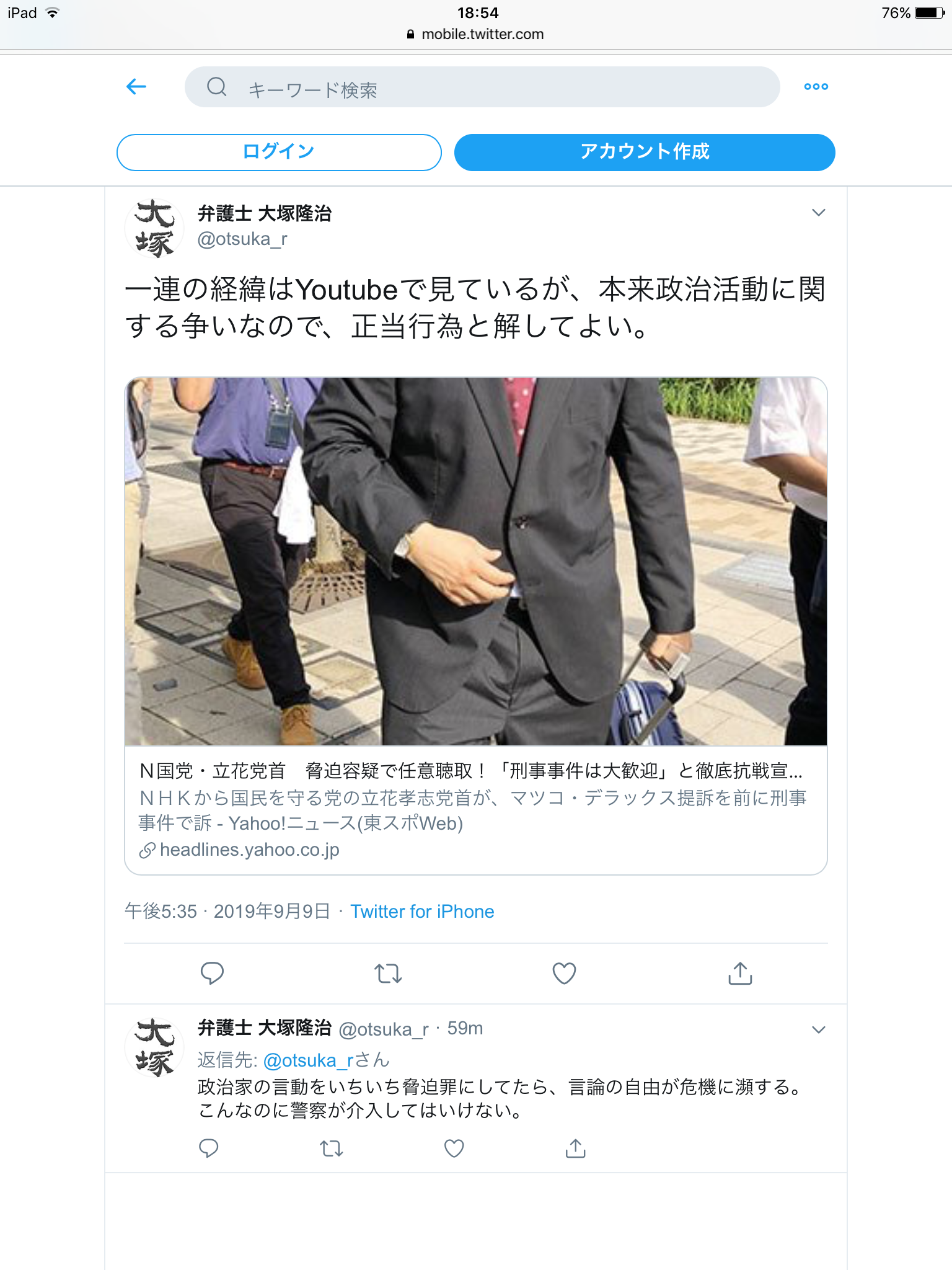This screenshot has height=1270, width=952.
Task: Expand the main tweet's chevron menu
Action: point(818,213)
